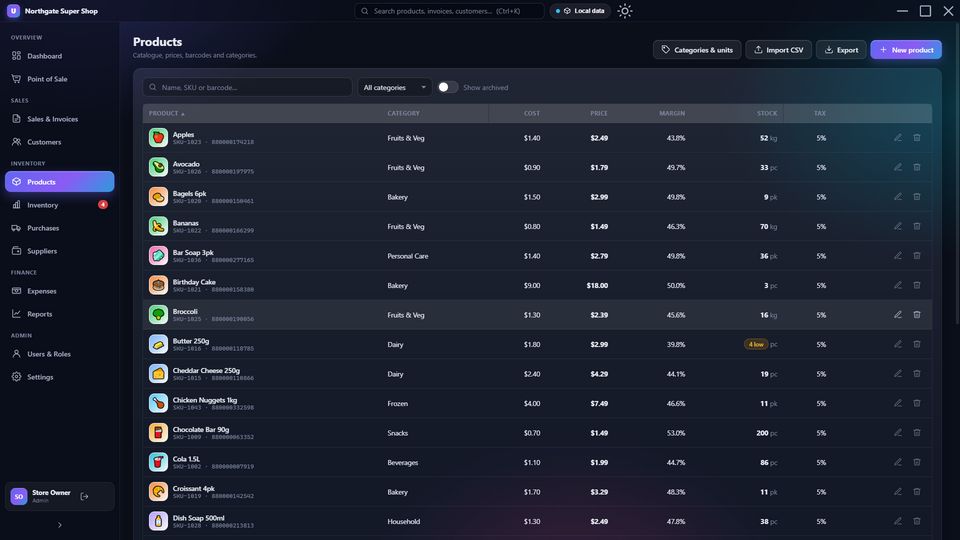The height and width of the screenshot is (540, 960).
Task: Delete the Cheddar Cheese 250g product
Action: click(x=917, y=373)
